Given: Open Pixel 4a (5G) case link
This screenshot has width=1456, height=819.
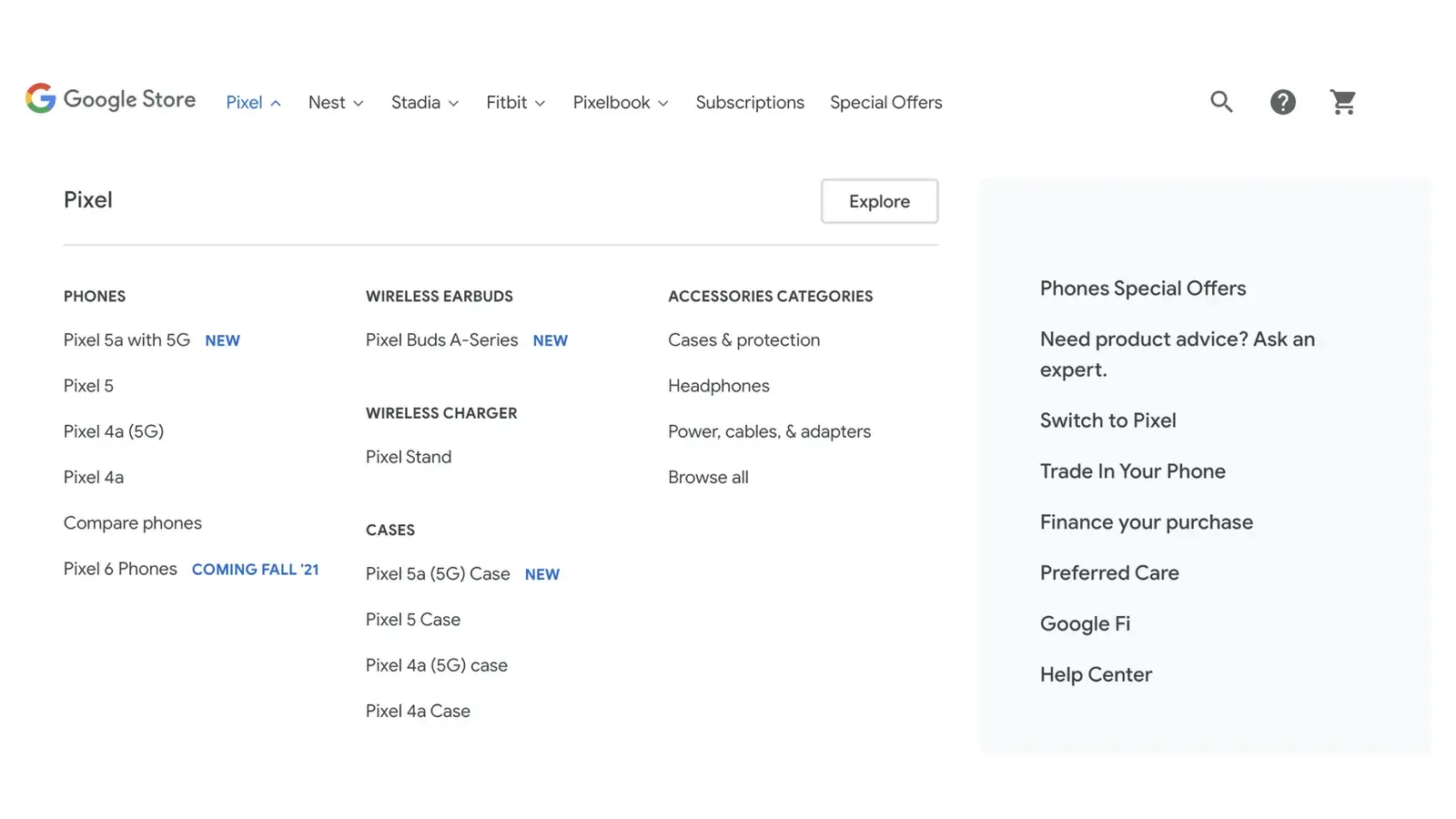Looking at the screenshot, I should [x=437, y=665].
